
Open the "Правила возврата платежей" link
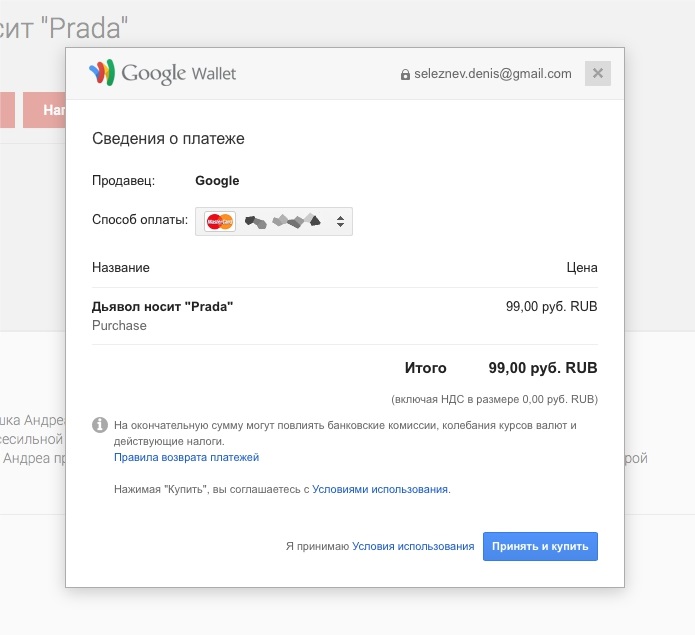187,457
